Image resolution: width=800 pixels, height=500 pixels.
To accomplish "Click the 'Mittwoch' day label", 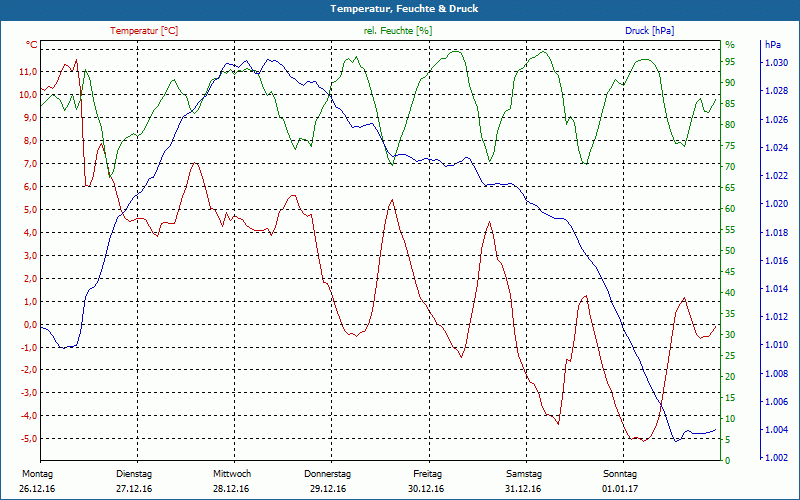I will [232, 474].
